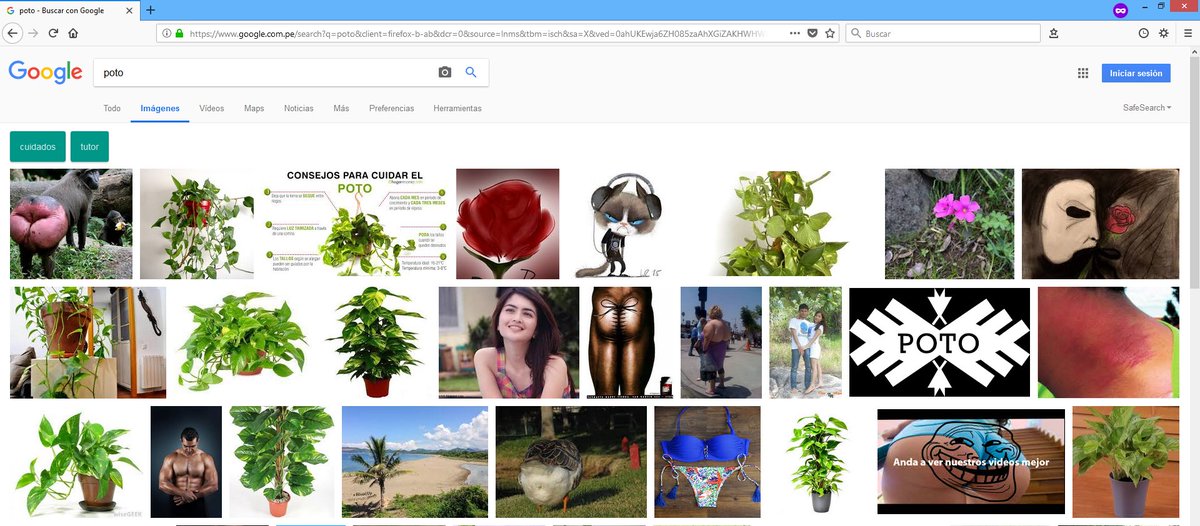Click the browser forward arrow button
1200x526 pixels.
click(x=34, y=33)
